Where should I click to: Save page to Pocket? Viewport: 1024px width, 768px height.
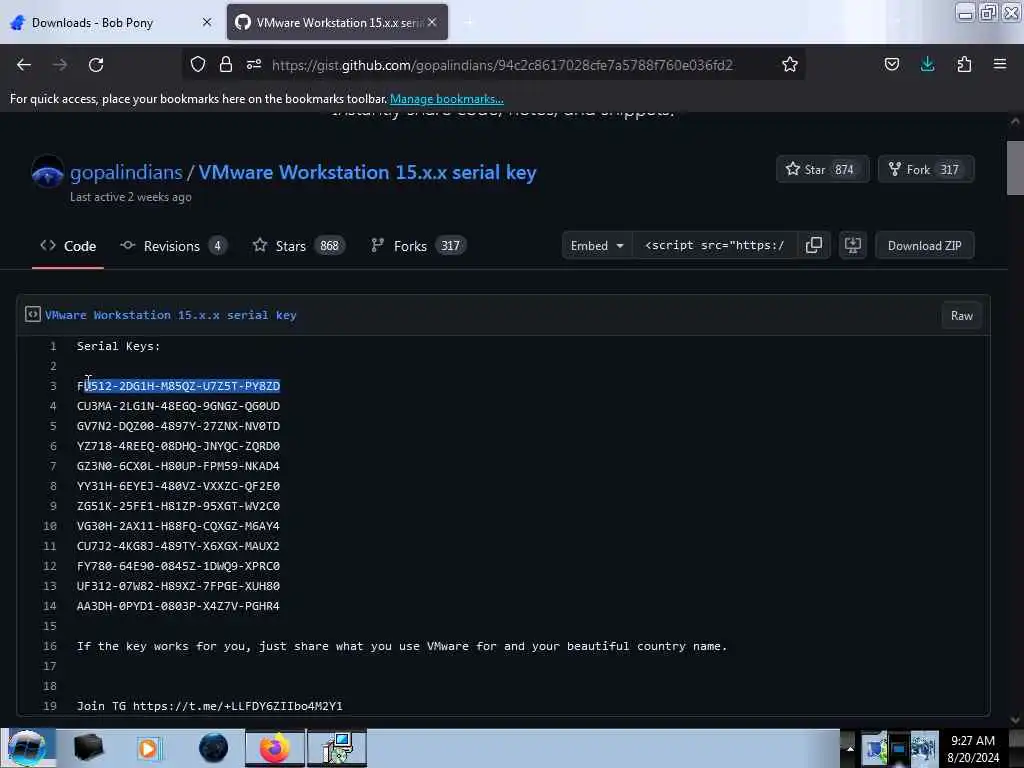click(891, 64)
